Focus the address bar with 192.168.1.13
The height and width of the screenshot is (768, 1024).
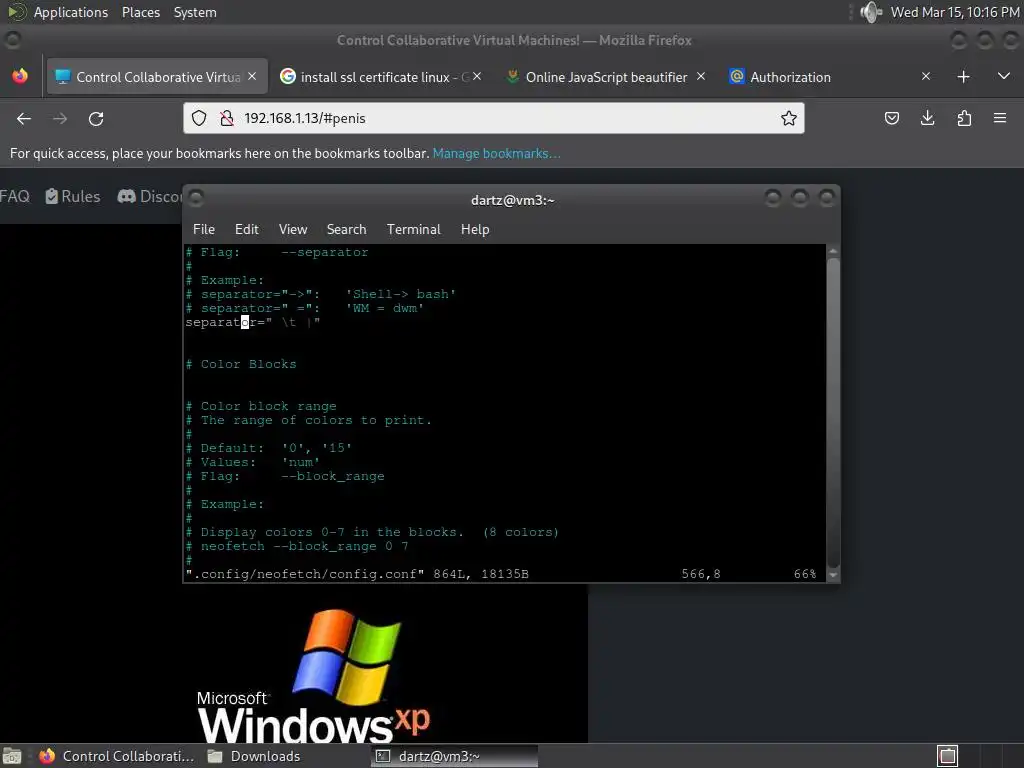click(x=494, y=118)
